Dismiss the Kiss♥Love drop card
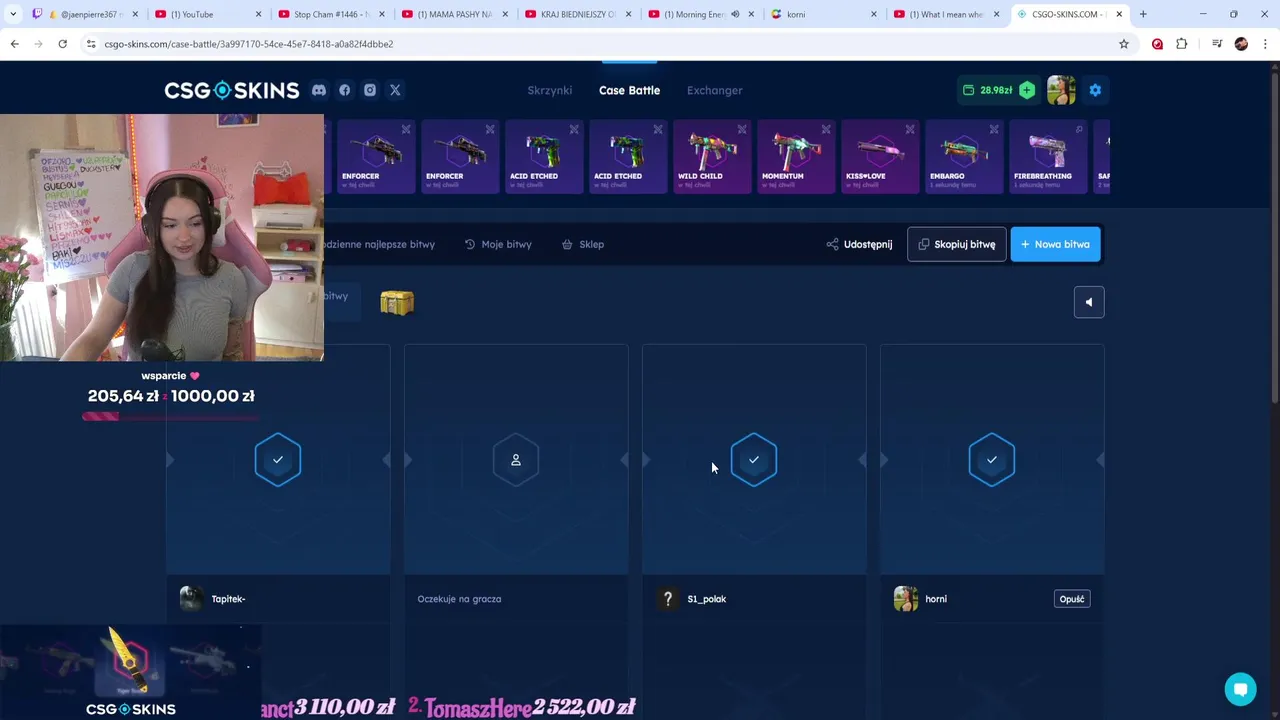Image resolution: width=1280 pixels, height=720 pixels. click(910, 129)
